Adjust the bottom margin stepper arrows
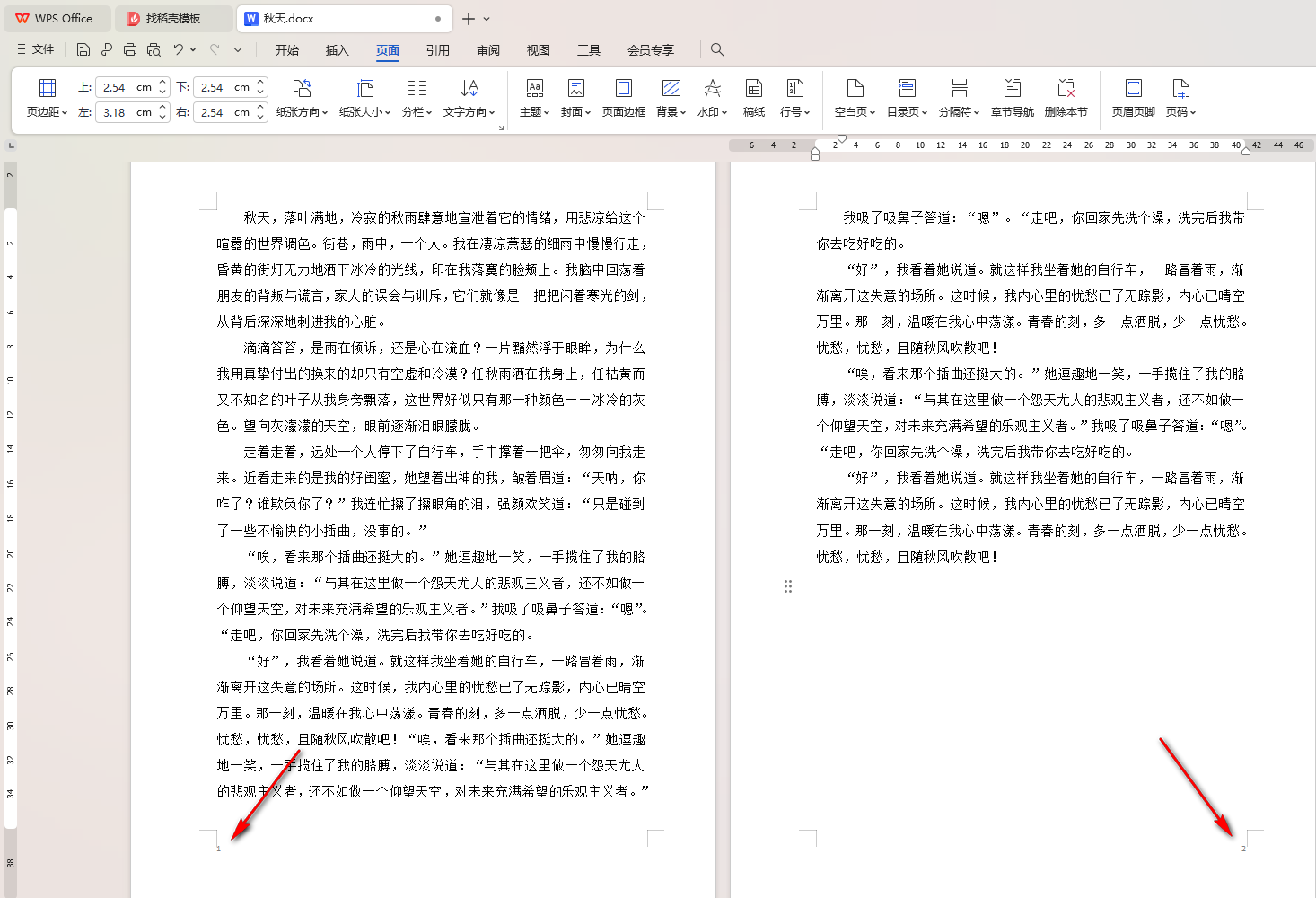The width and height of the screenshot is (1316, 898). tap(260, 87)
